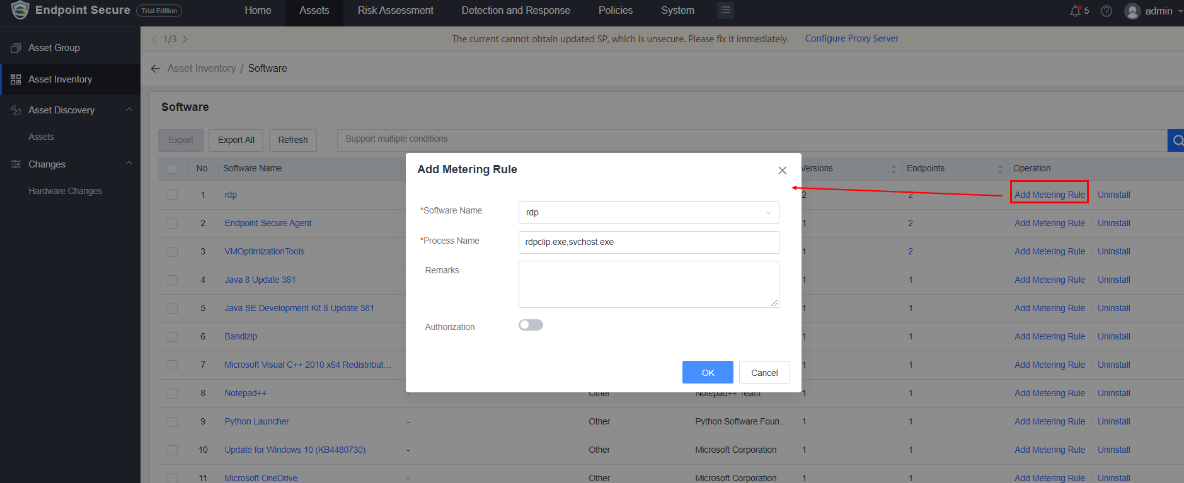Collapse the Changes sidebar section
The width and height of the screenshot is (1184, 483).
pos(129,164)
